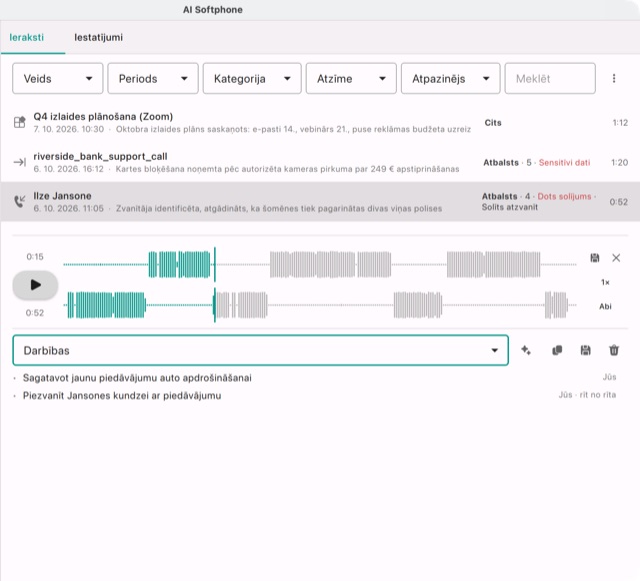Copy the actions with the copy icon
The width and height of the screenshot is (640, 581).
(x=557, y=350)
